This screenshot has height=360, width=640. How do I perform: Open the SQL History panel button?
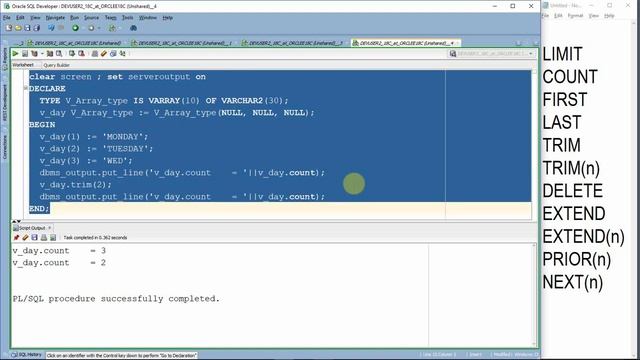tap(27, 355)
